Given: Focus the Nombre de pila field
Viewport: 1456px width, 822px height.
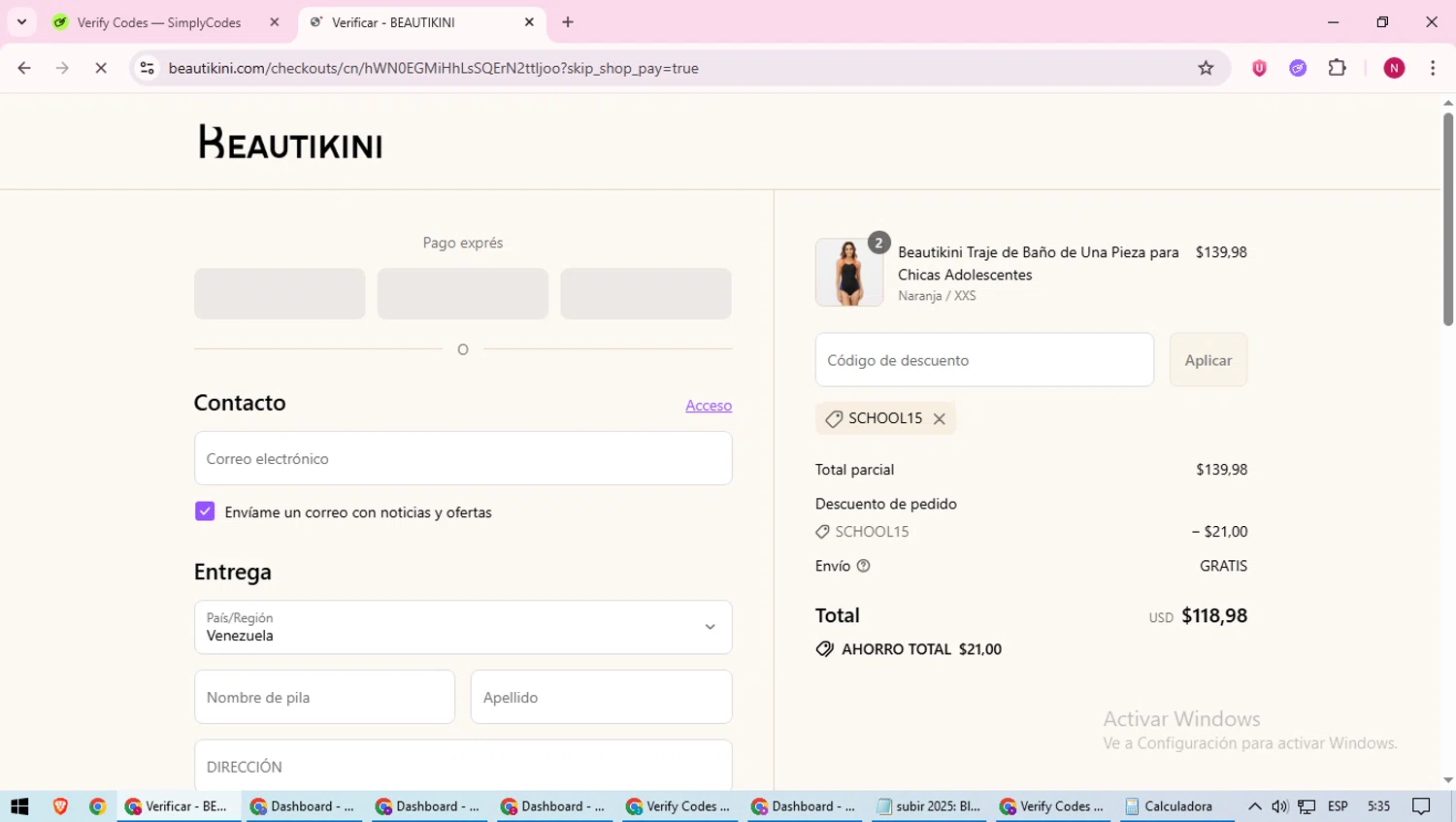Looking at the screenshot, I should coord(324,697).
